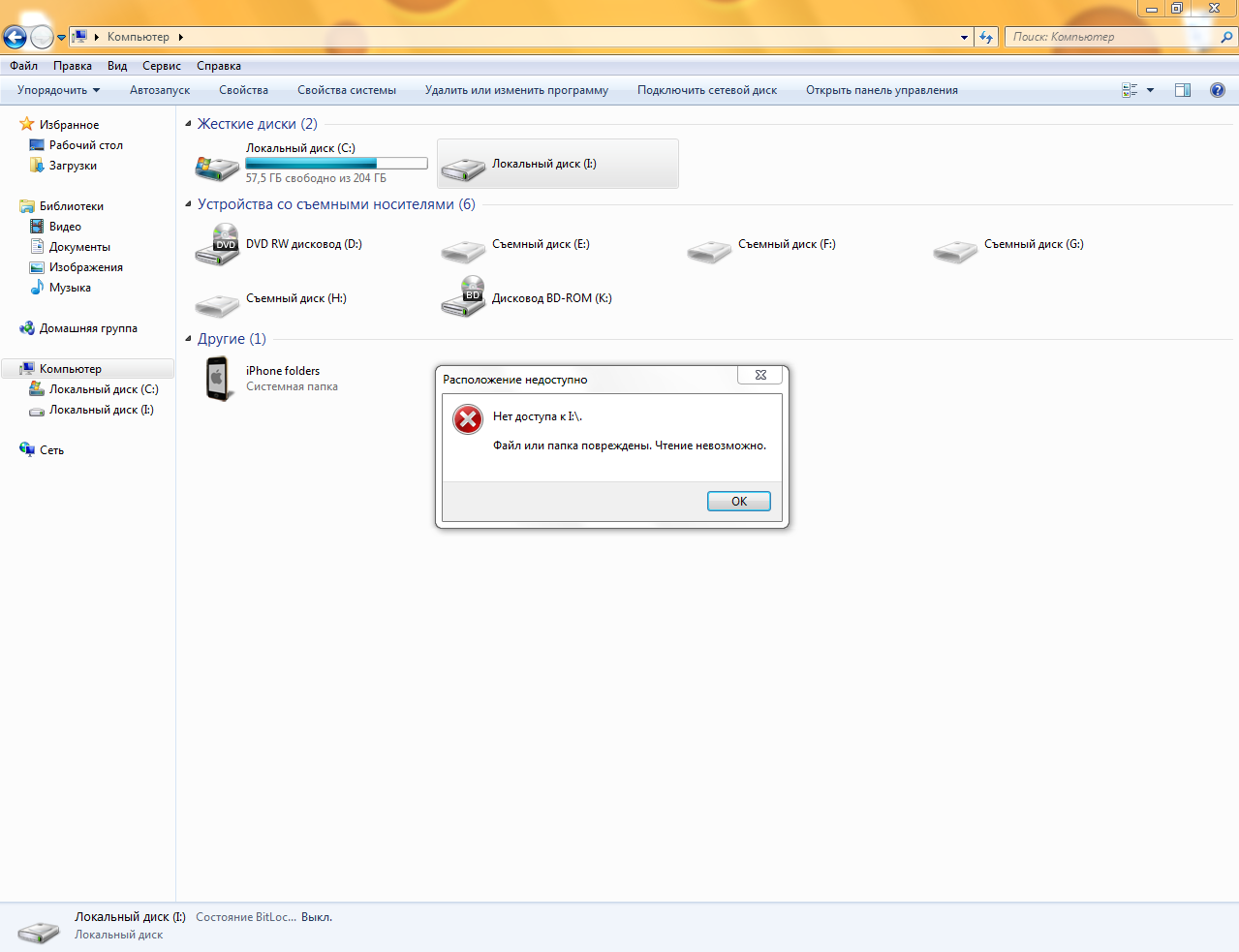
Task: Click the magnifier search icon
Action: click(x=1226, y=37)
